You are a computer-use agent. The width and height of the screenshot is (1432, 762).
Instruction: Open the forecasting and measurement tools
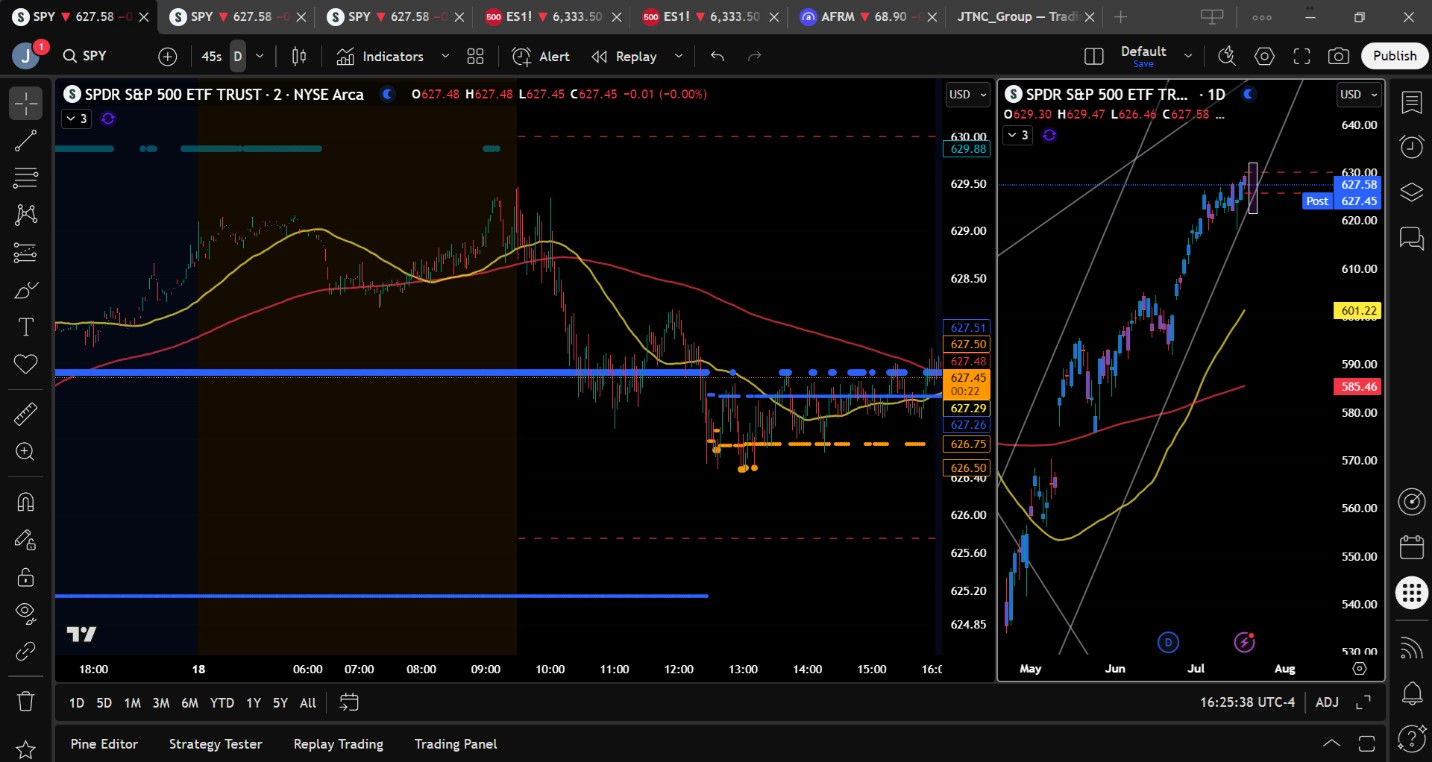click(x=26, y=253)
